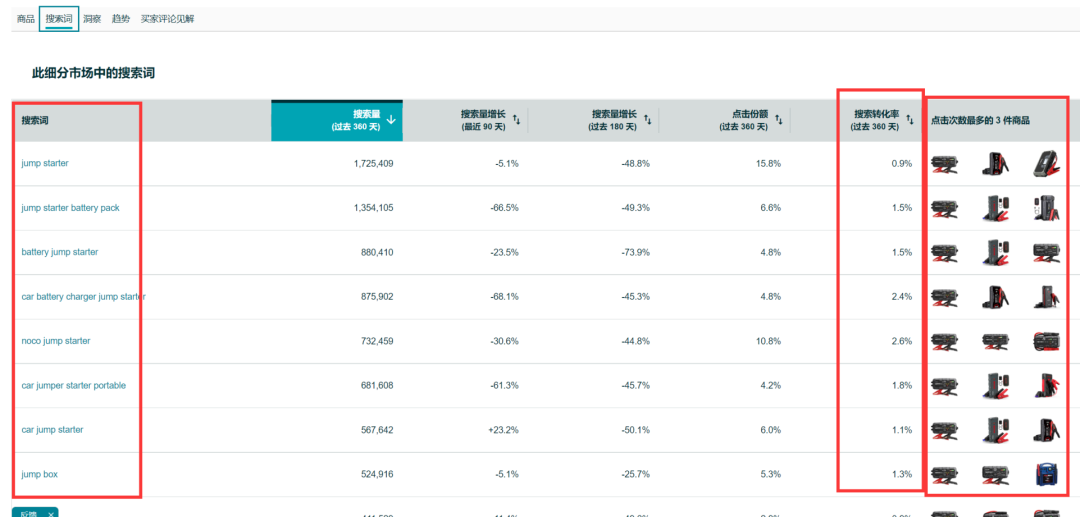The height and width of the screenshot is (517, 1080).
Task: Open "battery jump starter" search term link
Action: (60, 252)
